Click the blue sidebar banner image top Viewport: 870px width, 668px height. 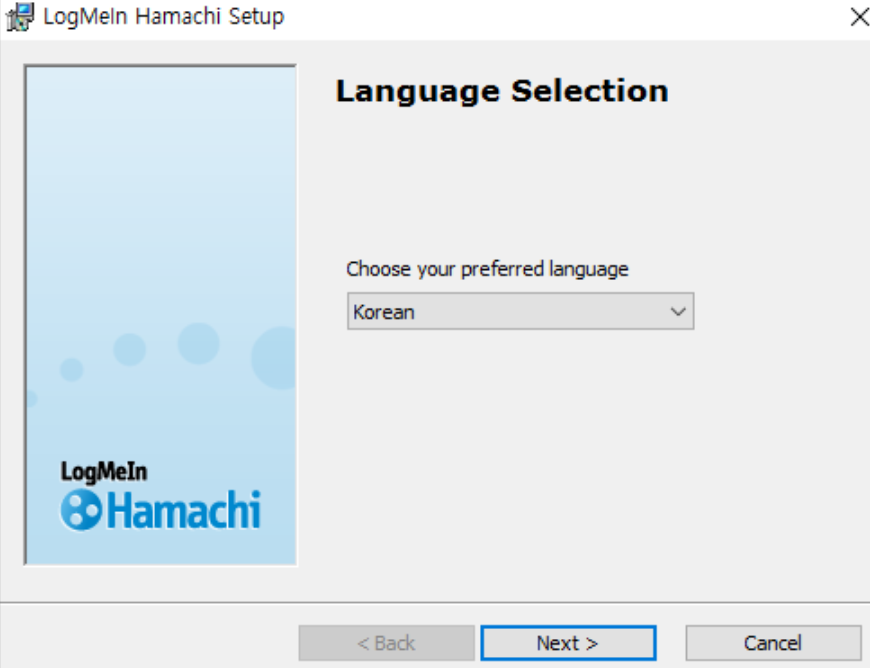pyautogui.click(x=160, y=139)
